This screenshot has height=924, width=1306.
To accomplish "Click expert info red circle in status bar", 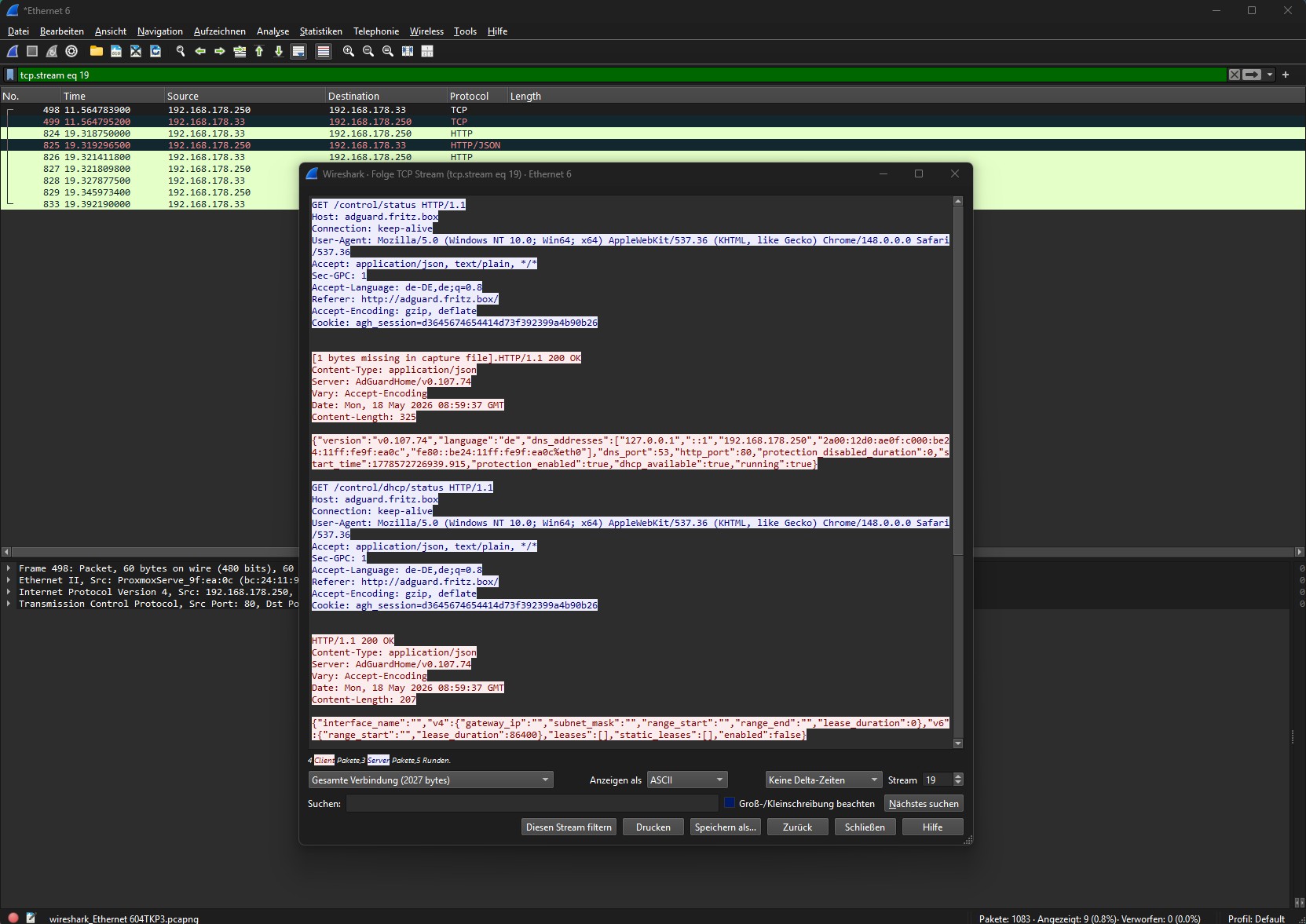I will (13, 918).
